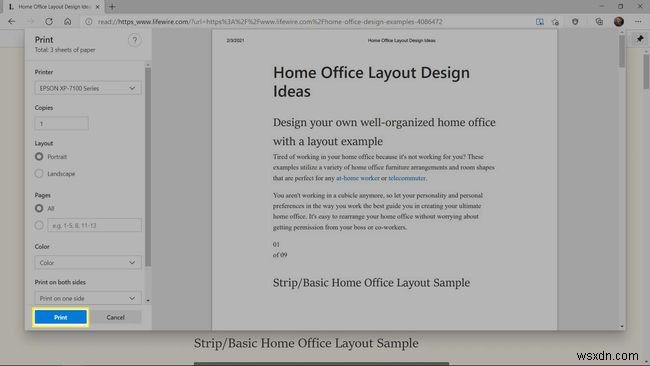This screenshot has width=650, height=366.
Task: Click the Refresh page icon
Action: (x=49, y=22)
